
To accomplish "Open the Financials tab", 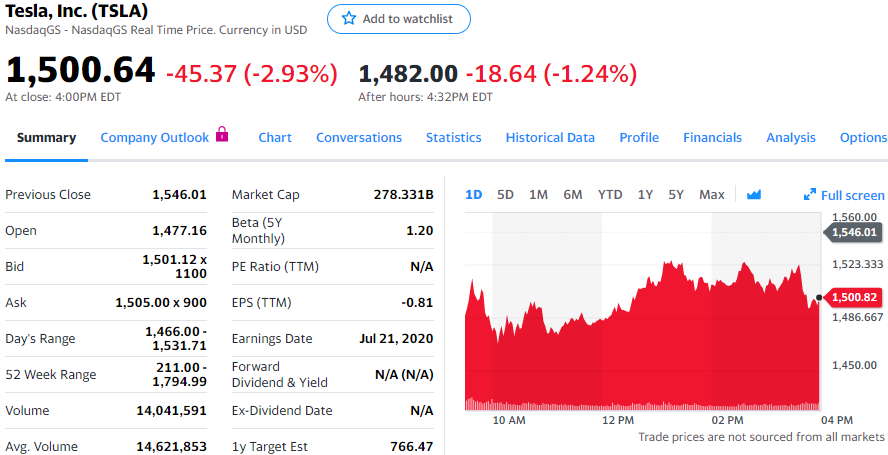I will click(712, 138).
